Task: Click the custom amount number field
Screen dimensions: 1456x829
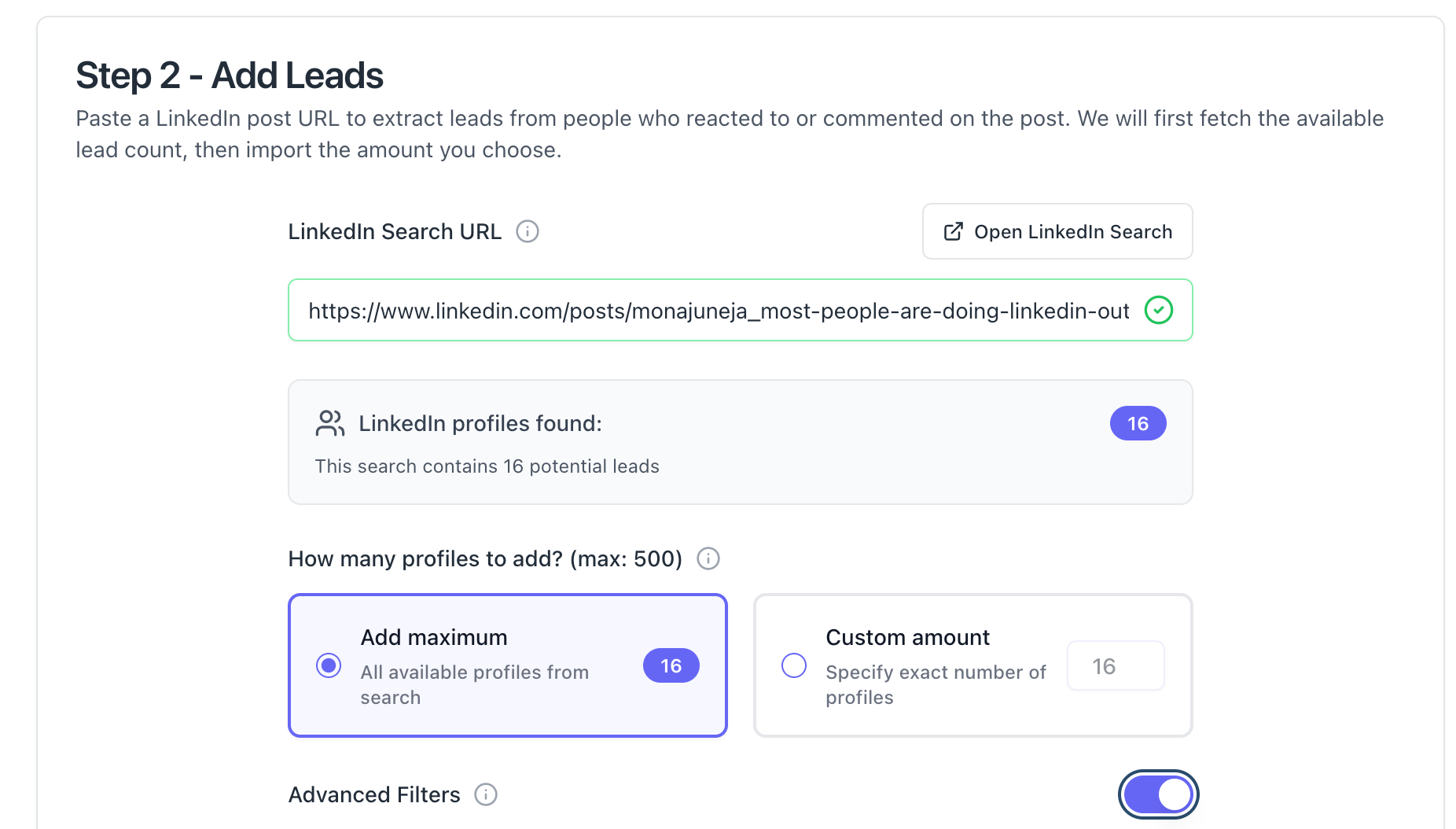Action: click(1115, 666)
